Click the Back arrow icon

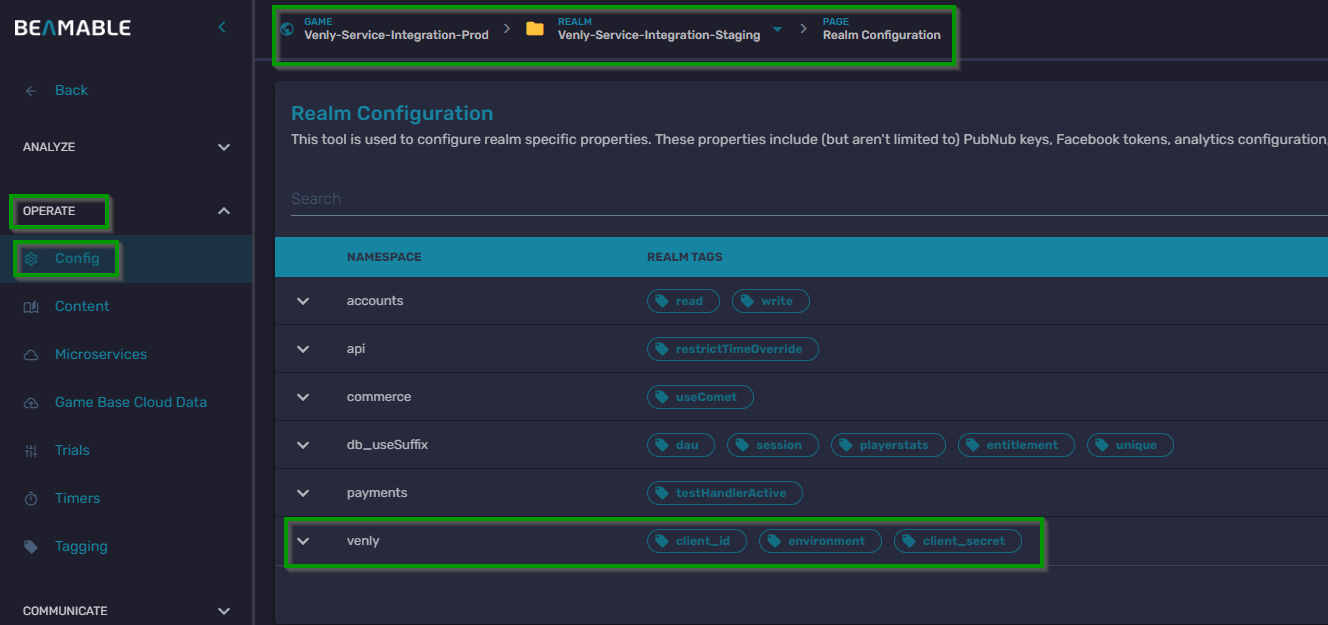[31, 91]
